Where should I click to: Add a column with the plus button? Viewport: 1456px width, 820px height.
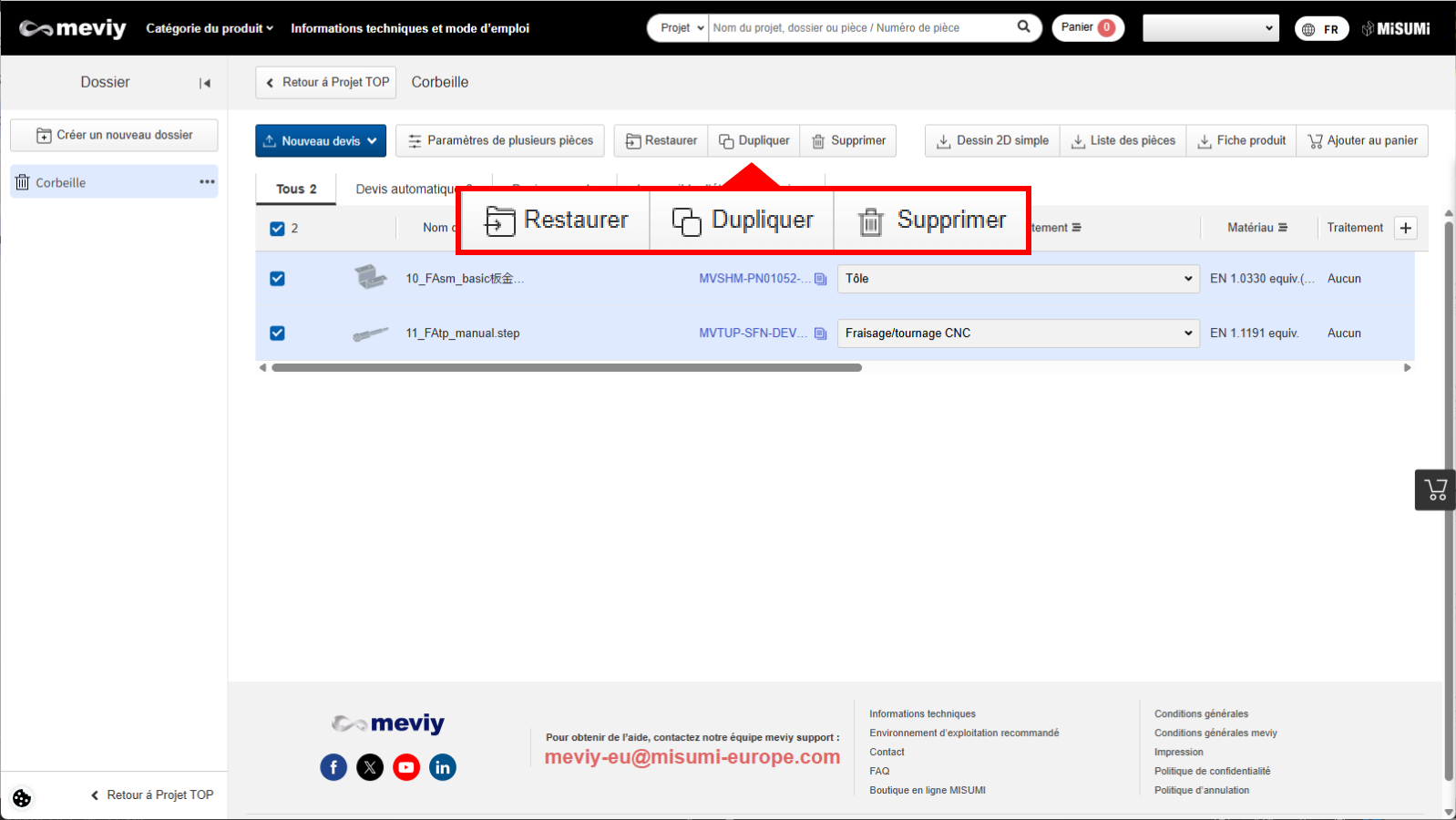point(1406,228)
